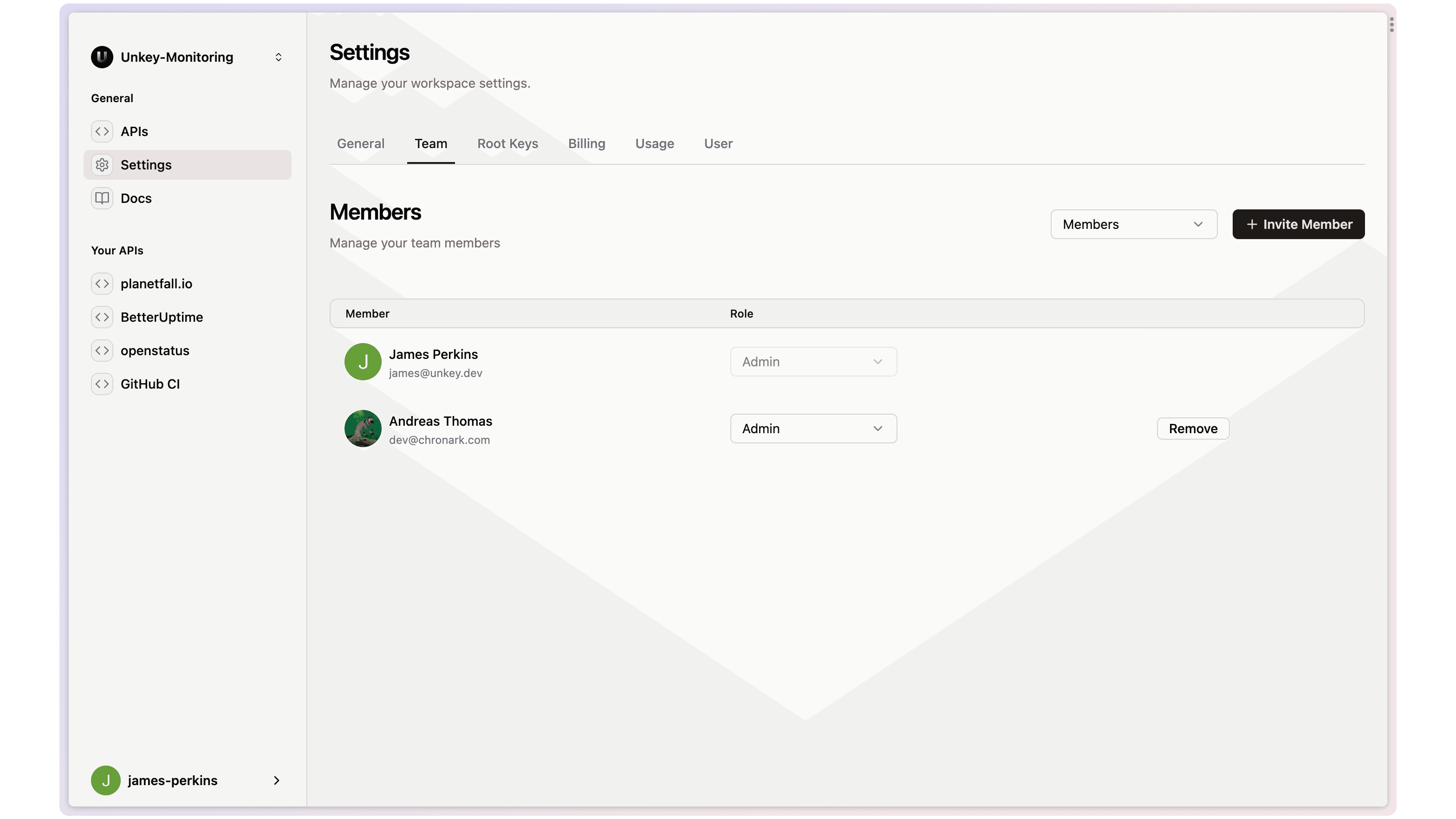Viewport: 1456px width, 819px height.
Task: Switch to the Billing tab
Action: [x=587, y=143]
